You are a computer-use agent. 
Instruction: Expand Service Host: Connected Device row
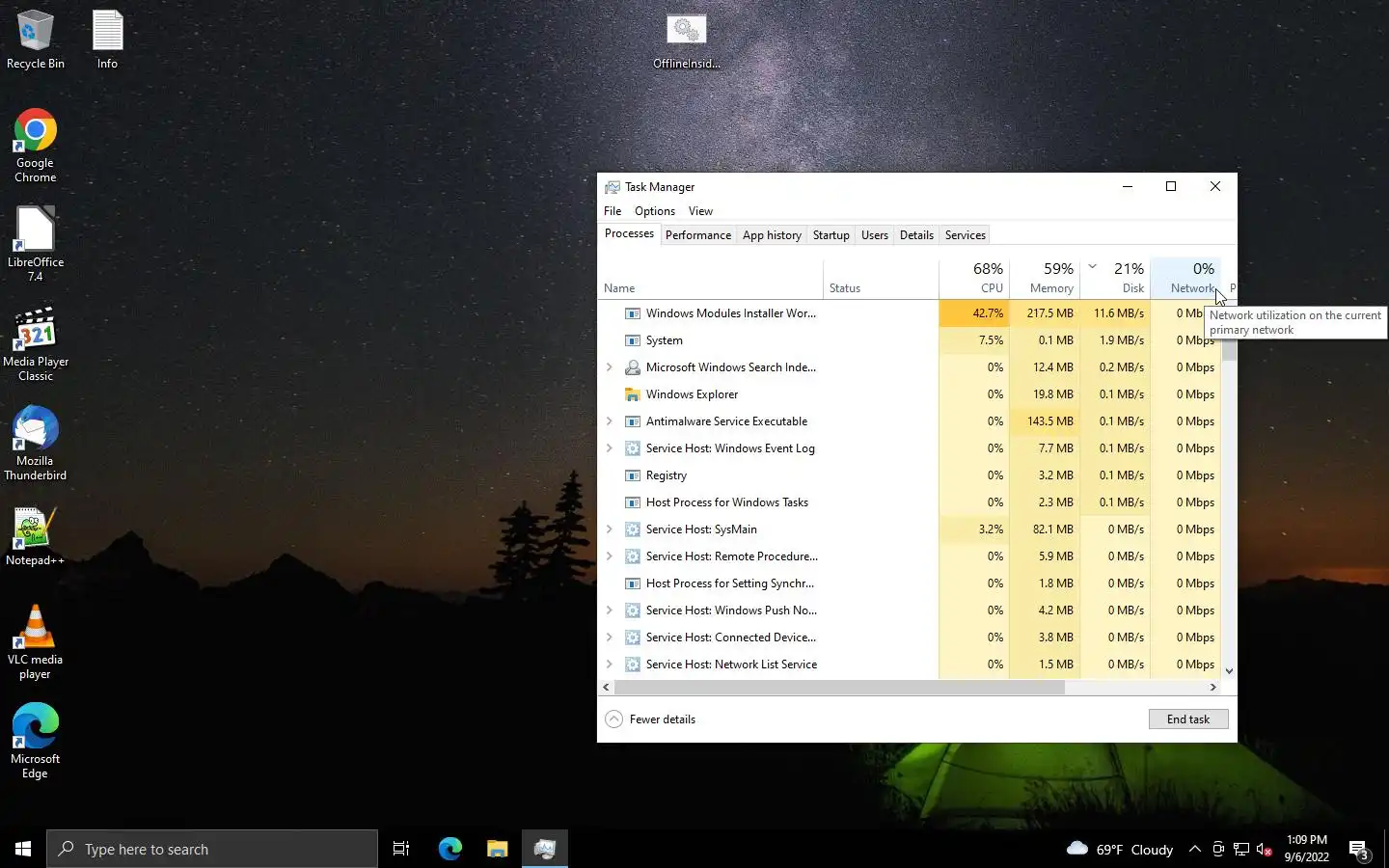pyautogui.click(x=609, y=637)
